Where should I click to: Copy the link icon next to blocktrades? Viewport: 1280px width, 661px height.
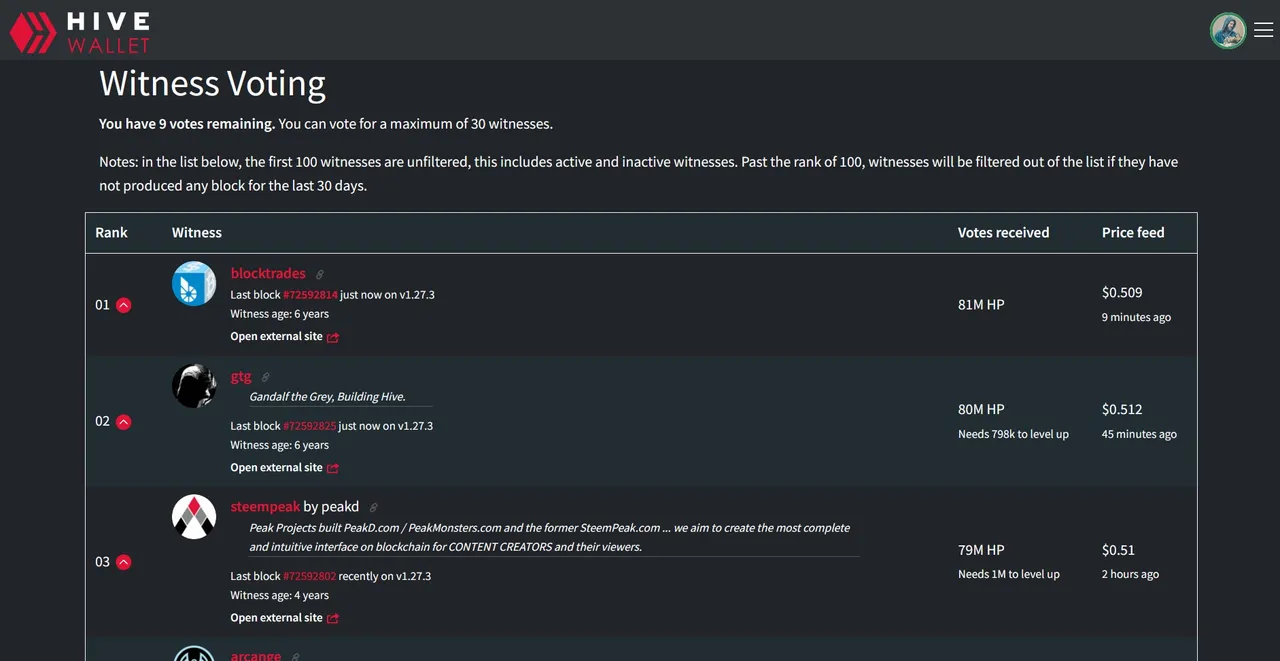[x=320, y=274]
